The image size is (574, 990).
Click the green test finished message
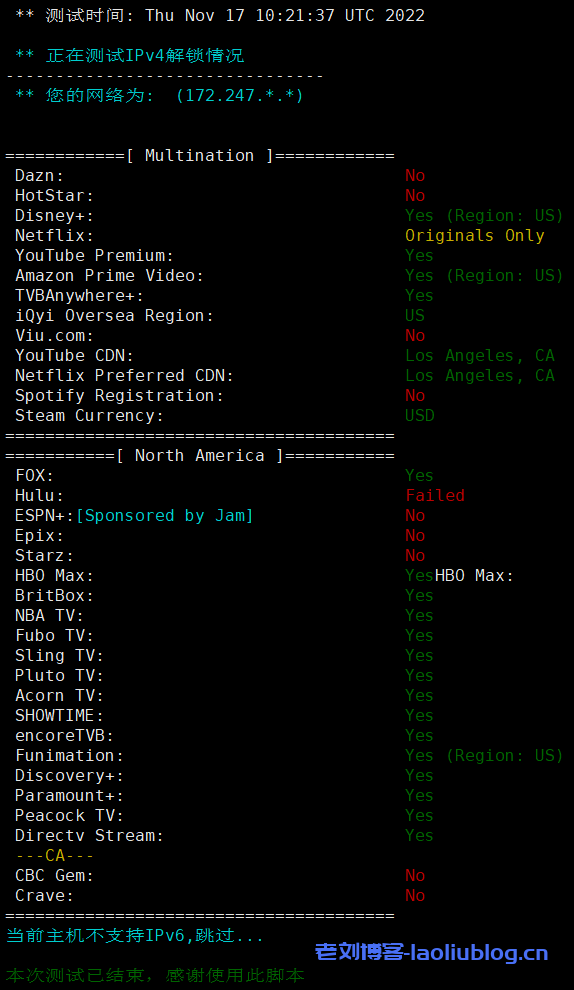coord(155,975)
